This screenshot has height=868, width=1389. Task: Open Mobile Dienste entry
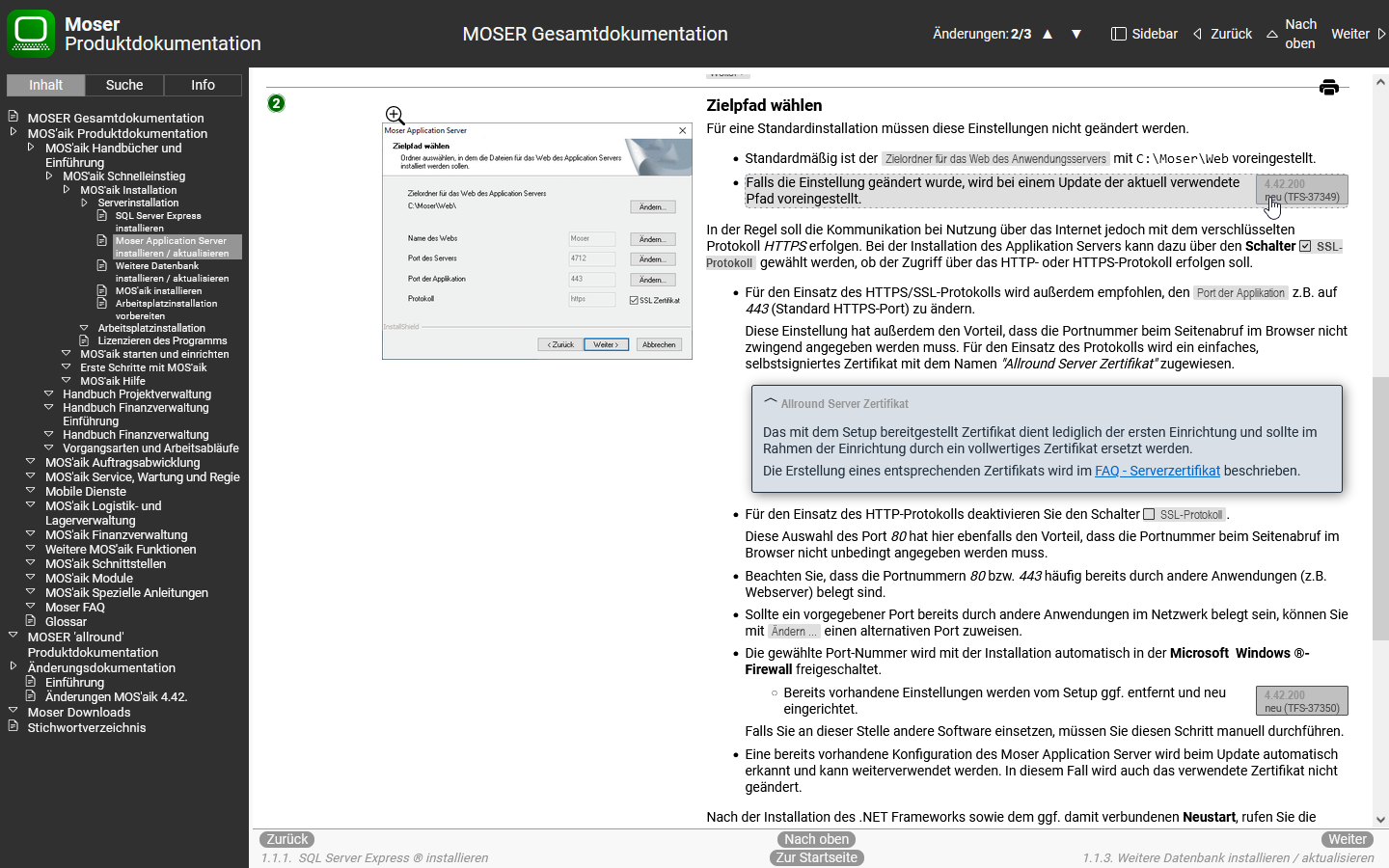85,492
